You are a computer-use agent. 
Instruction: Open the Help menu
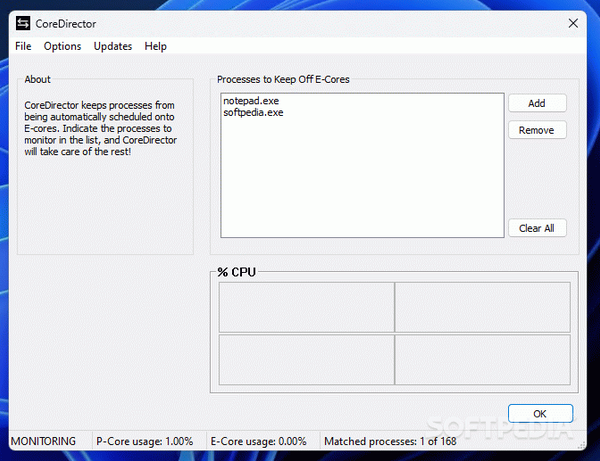point(155,46)
